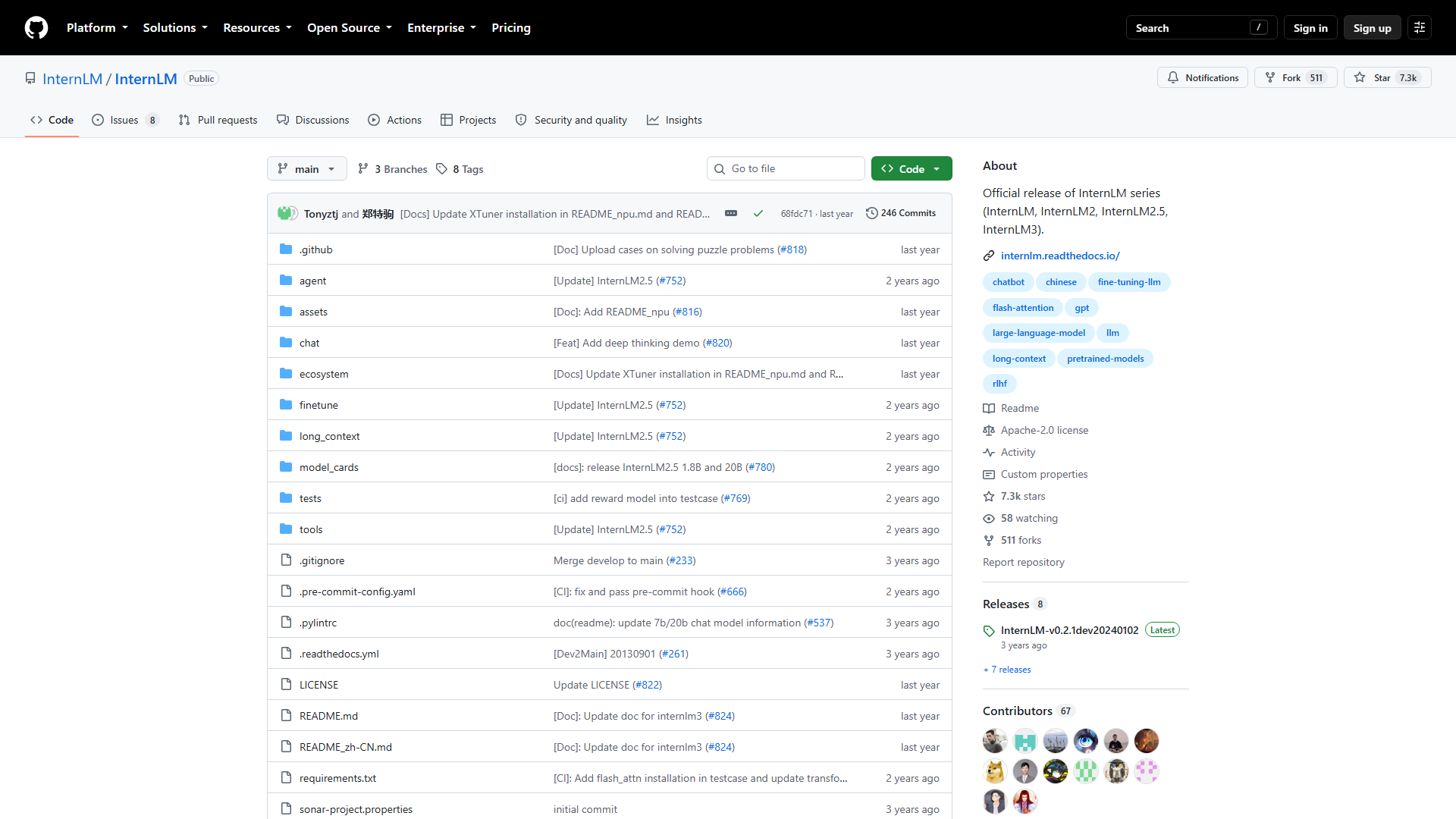Click the + 7 releases link

1007,670
